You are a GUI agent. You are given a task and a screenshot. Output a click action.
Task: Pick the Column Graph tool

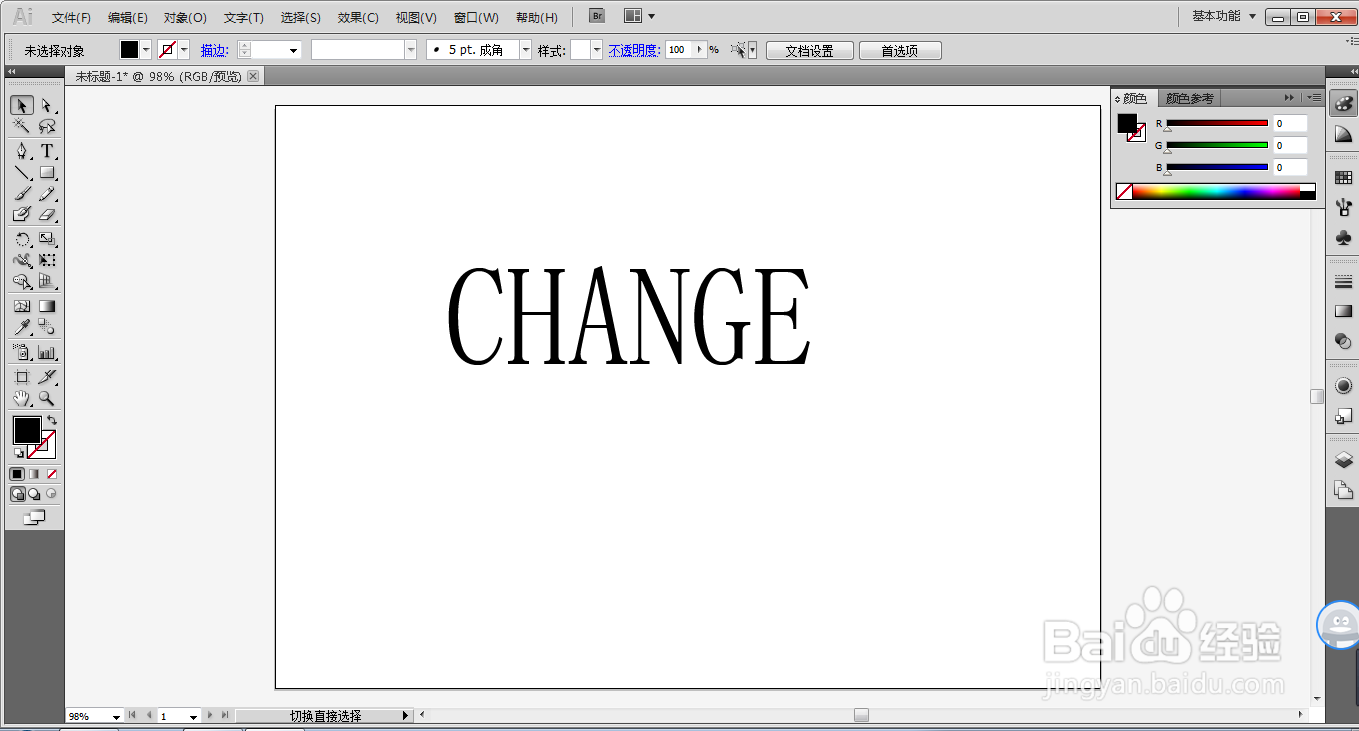click(x=47, y=352)
